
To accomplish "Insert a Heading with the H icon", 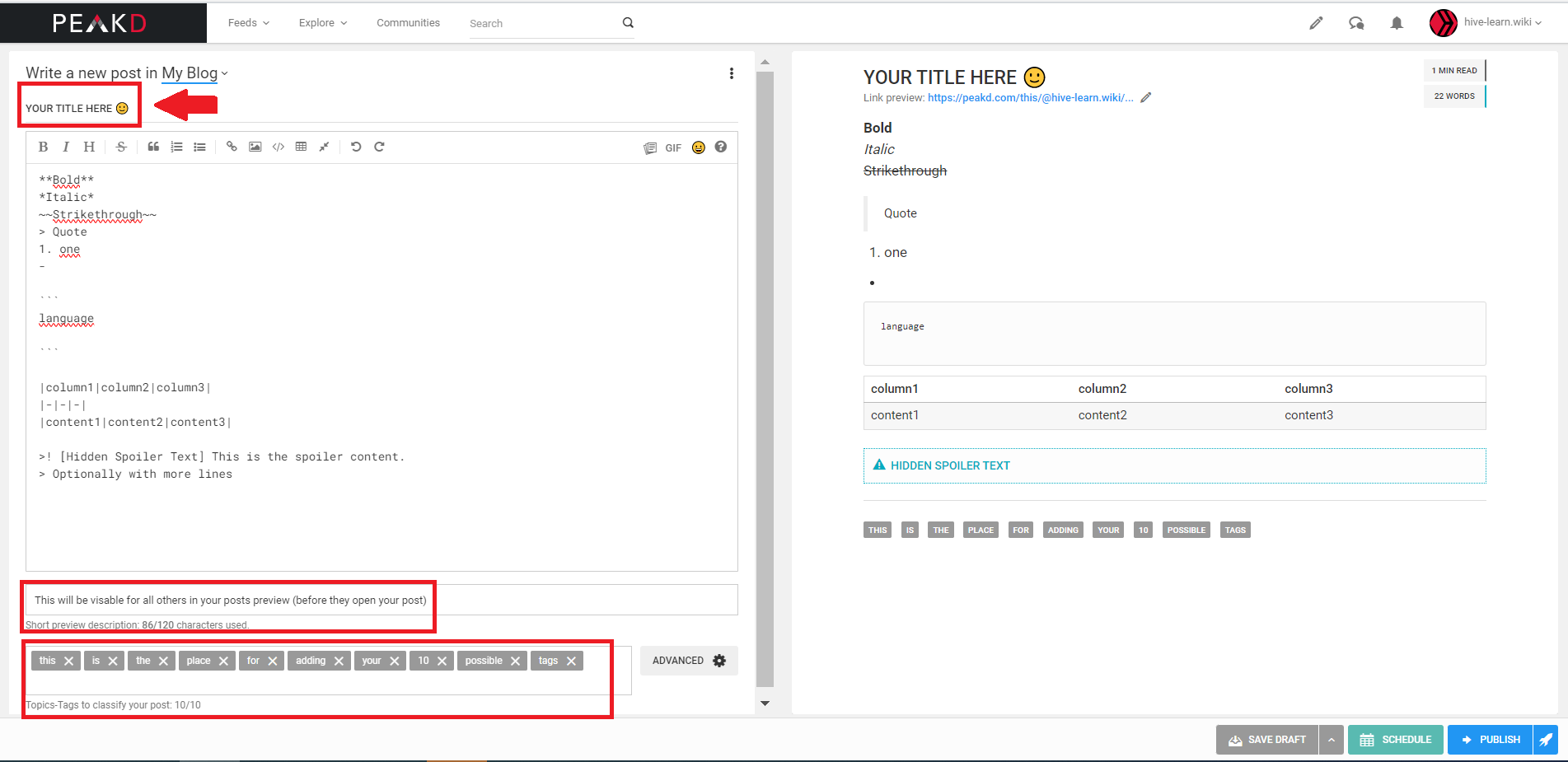I will click(89, 147).
